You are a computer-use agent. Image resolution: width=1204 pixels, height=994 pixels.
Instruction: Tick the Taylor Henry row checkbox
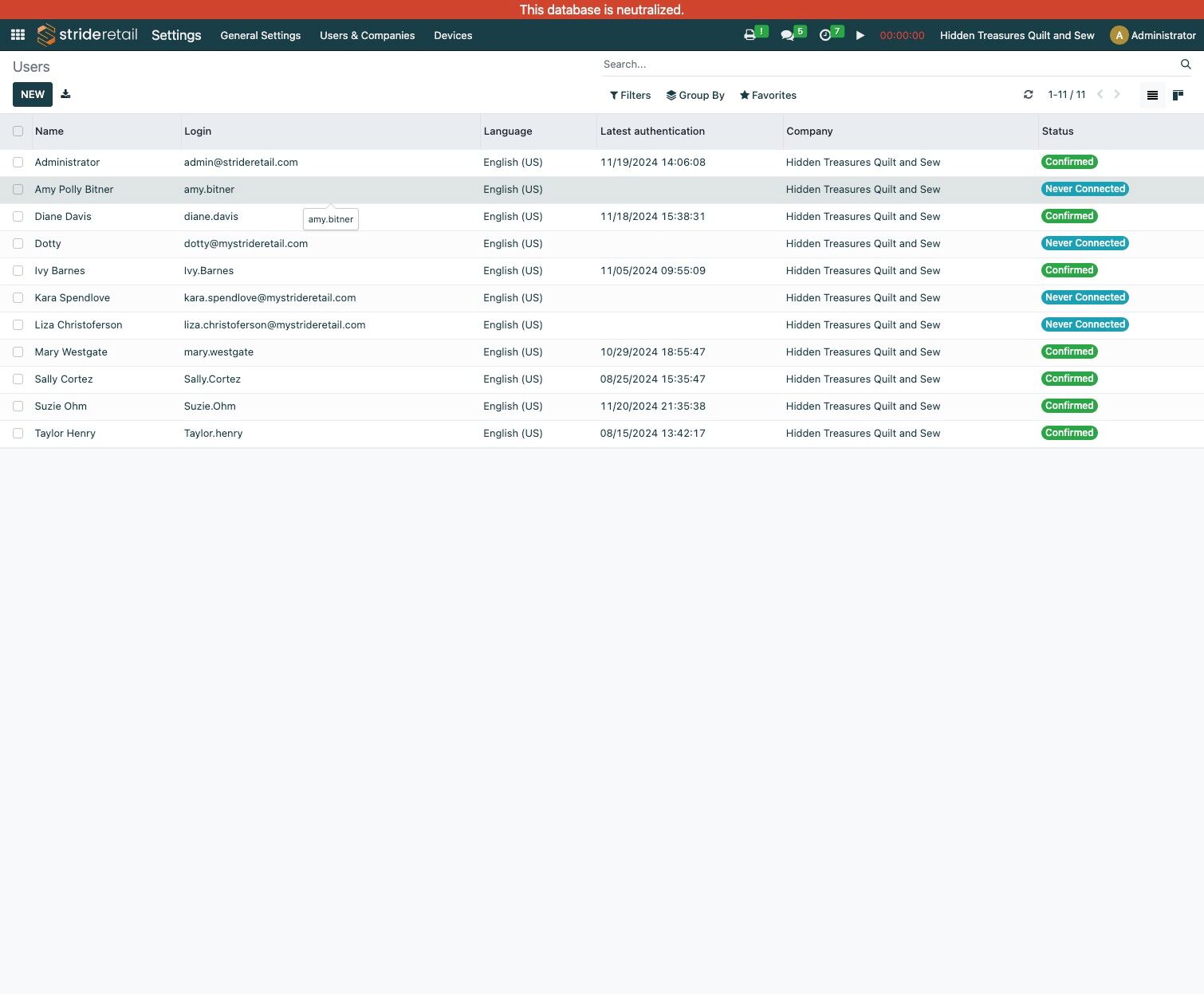click(18, 434)
